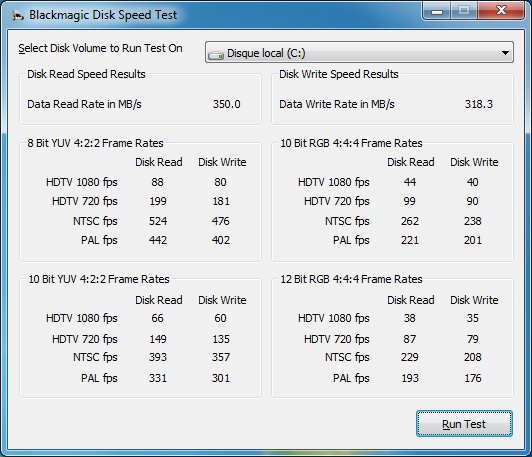The height and width of the screenshot is (457, 532).
Task: Maximize the Disk Speed Test window
Action: (464, 11)
